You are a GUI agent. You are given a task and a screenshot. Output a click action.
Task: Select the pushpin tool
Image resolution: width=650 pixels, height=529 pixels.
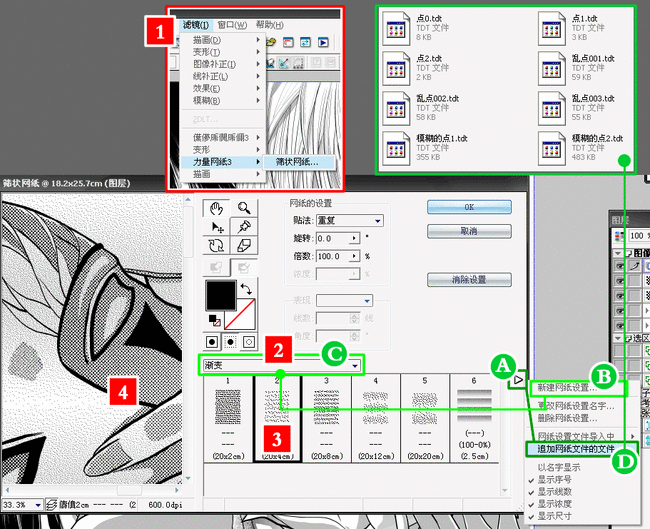coord(244,227)
